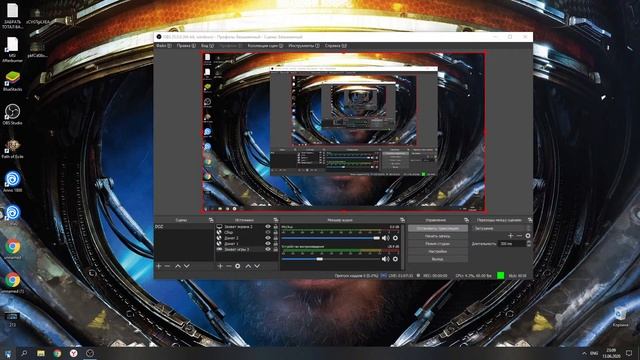Open MSI Afterburner desktop shortcut
This screenshot has width=640, height=360.
coord(12,49)
